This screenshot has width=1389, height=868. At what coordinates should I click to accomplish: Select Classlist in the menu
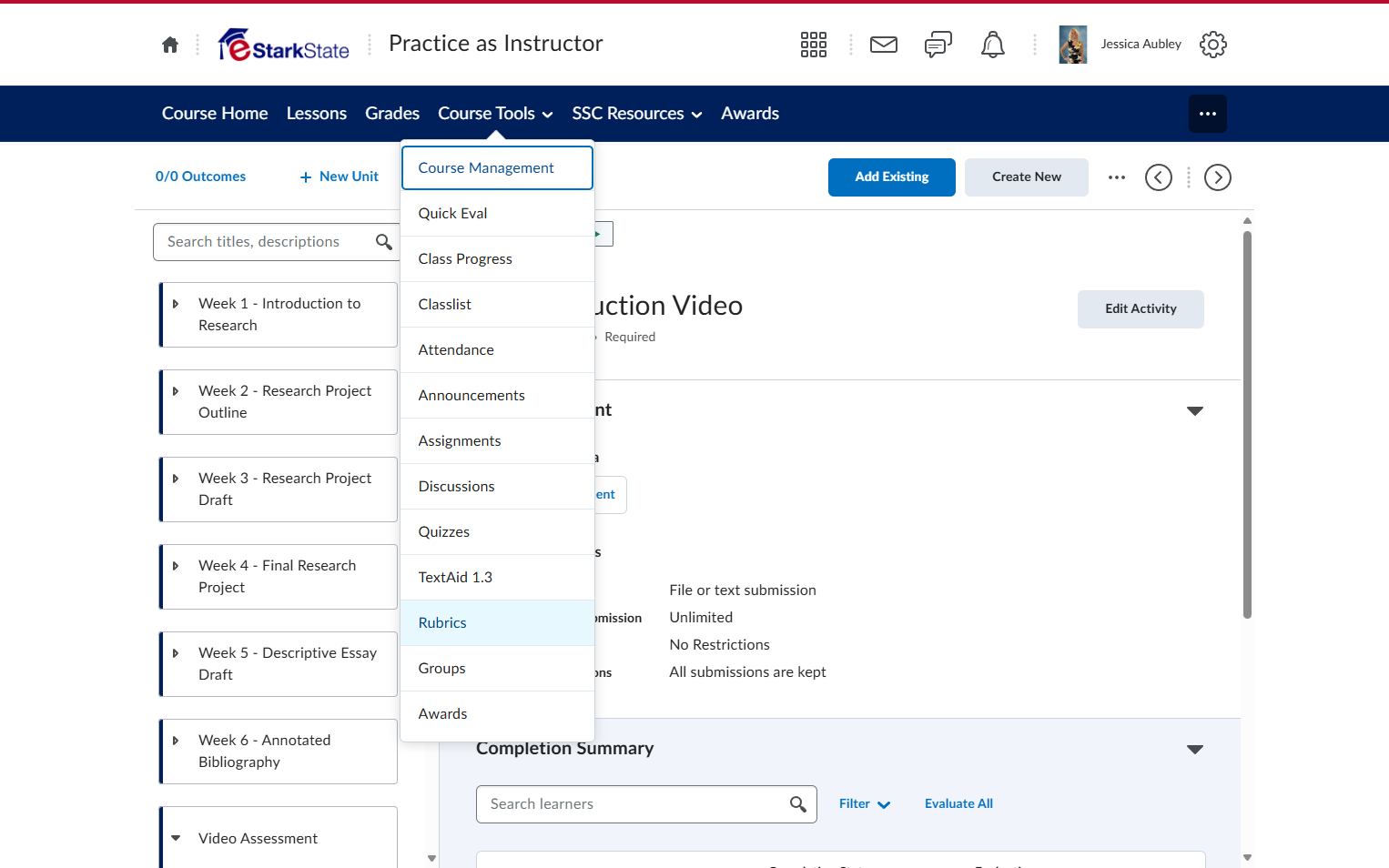497,305
